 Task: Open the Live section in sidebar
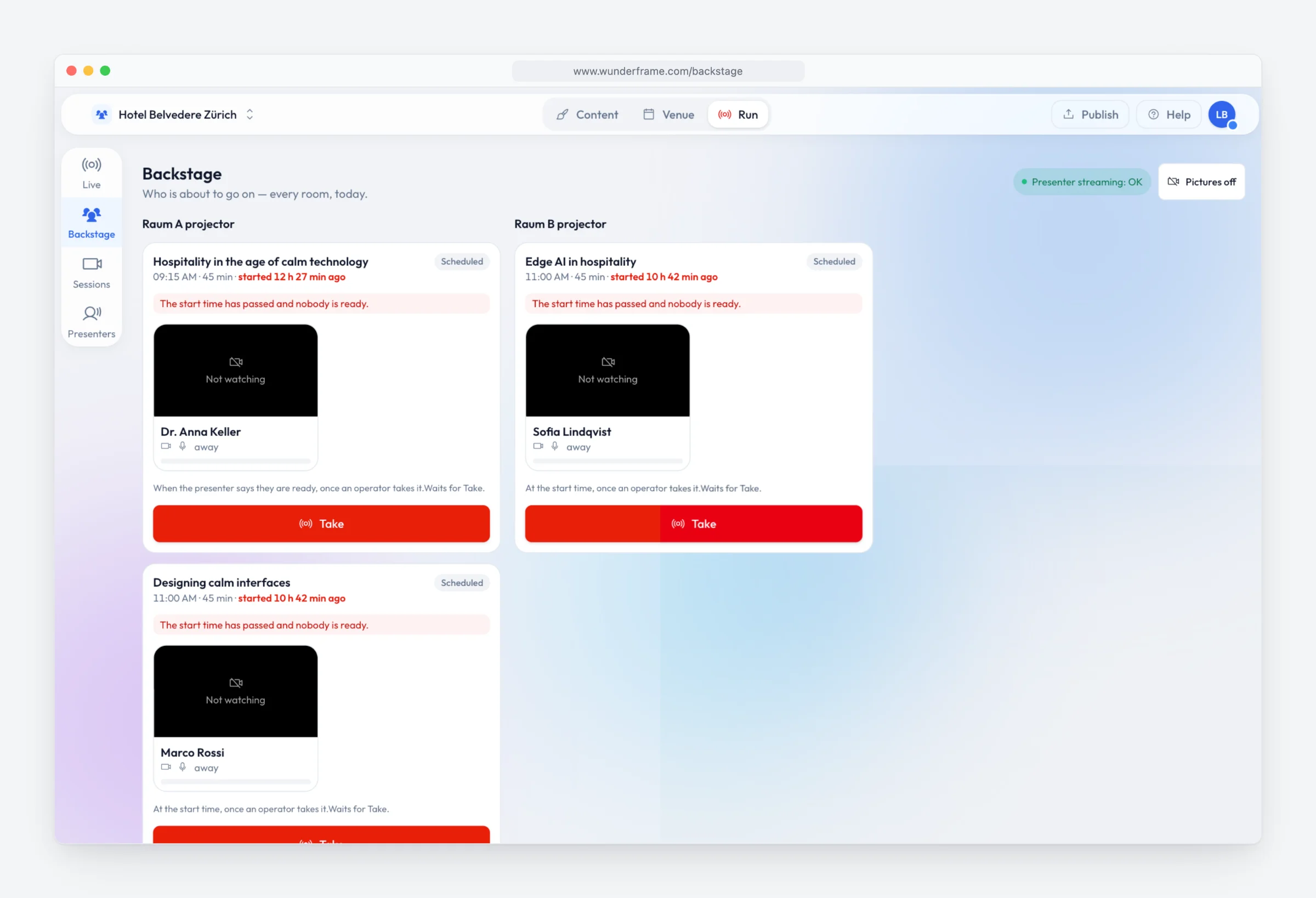(x=91, y=173)
